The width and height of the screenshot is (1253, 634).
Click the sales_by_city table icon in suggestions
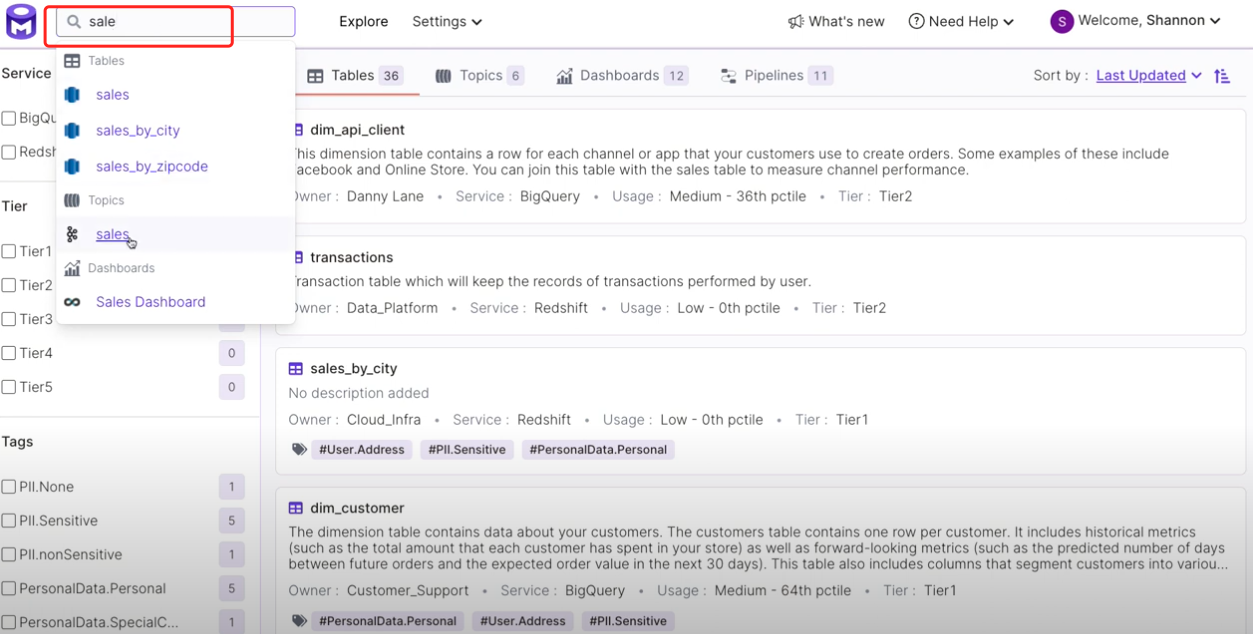[x=72, y=131]
